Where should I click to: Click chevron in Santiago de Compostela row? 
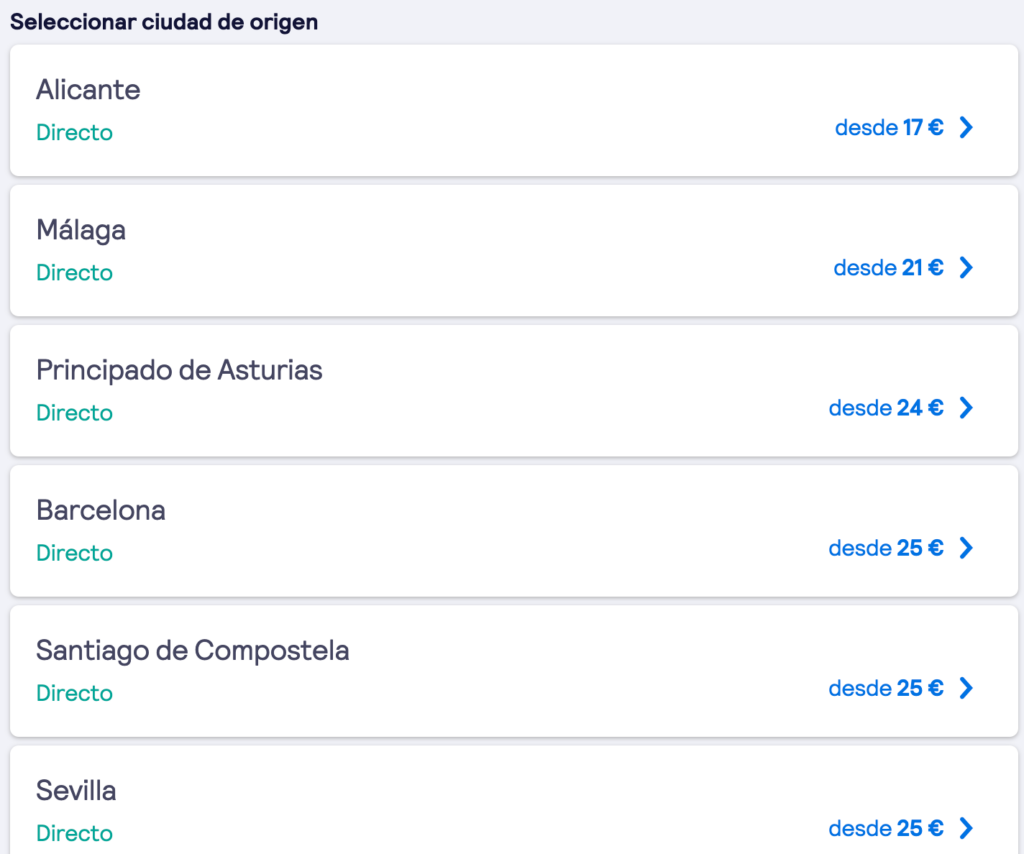point(966,688)
